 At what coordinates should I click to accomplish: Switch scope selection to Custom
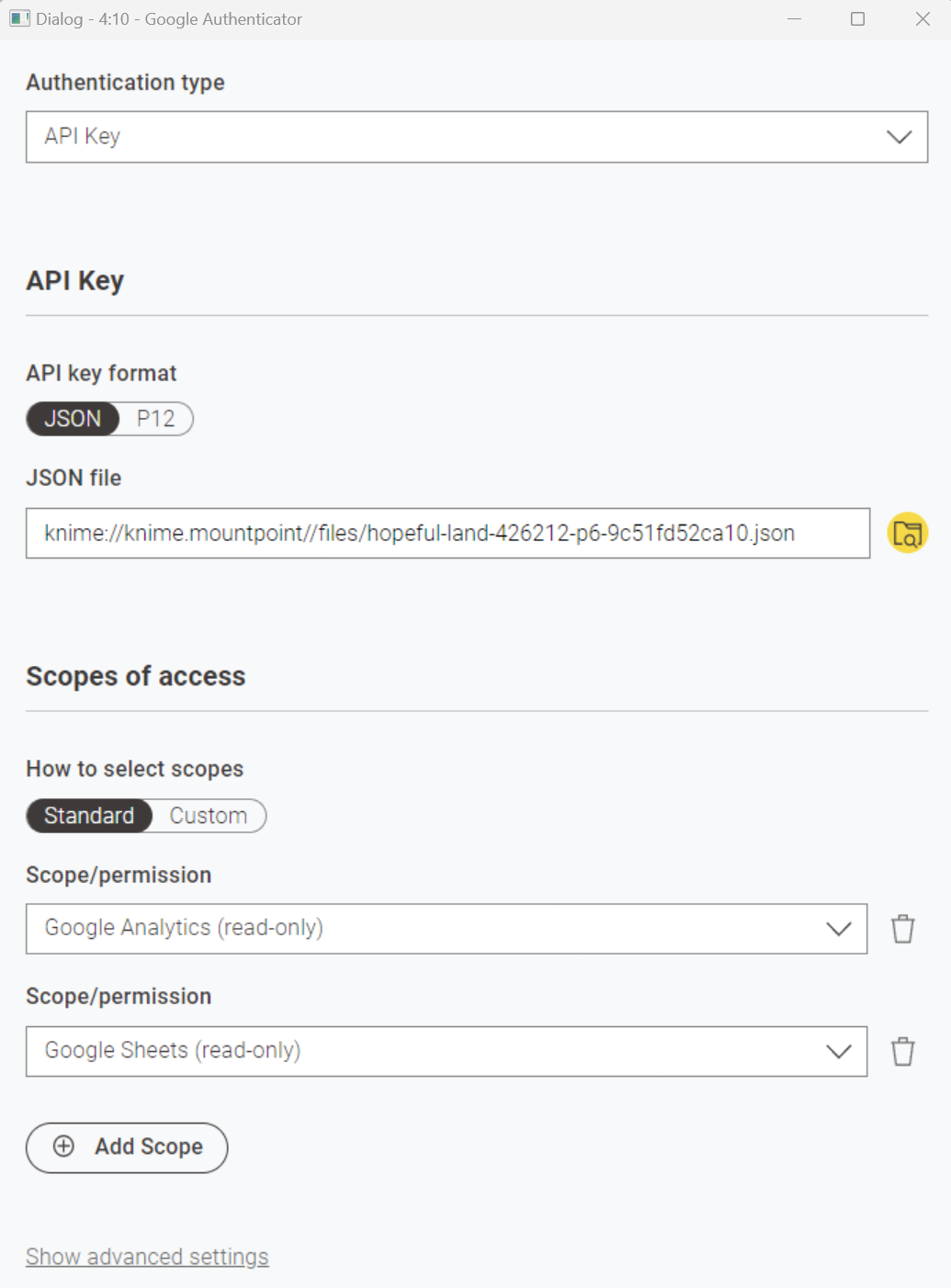coord(209,816)
